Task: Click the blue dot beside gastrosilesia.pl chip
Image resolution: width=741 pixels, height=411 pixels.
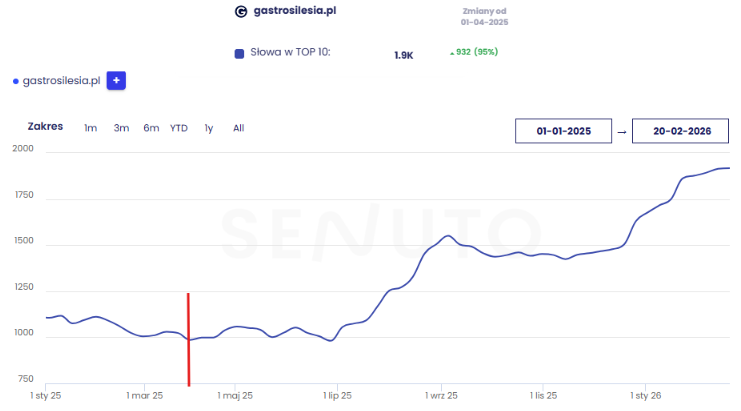Action: tap(15, 82)
